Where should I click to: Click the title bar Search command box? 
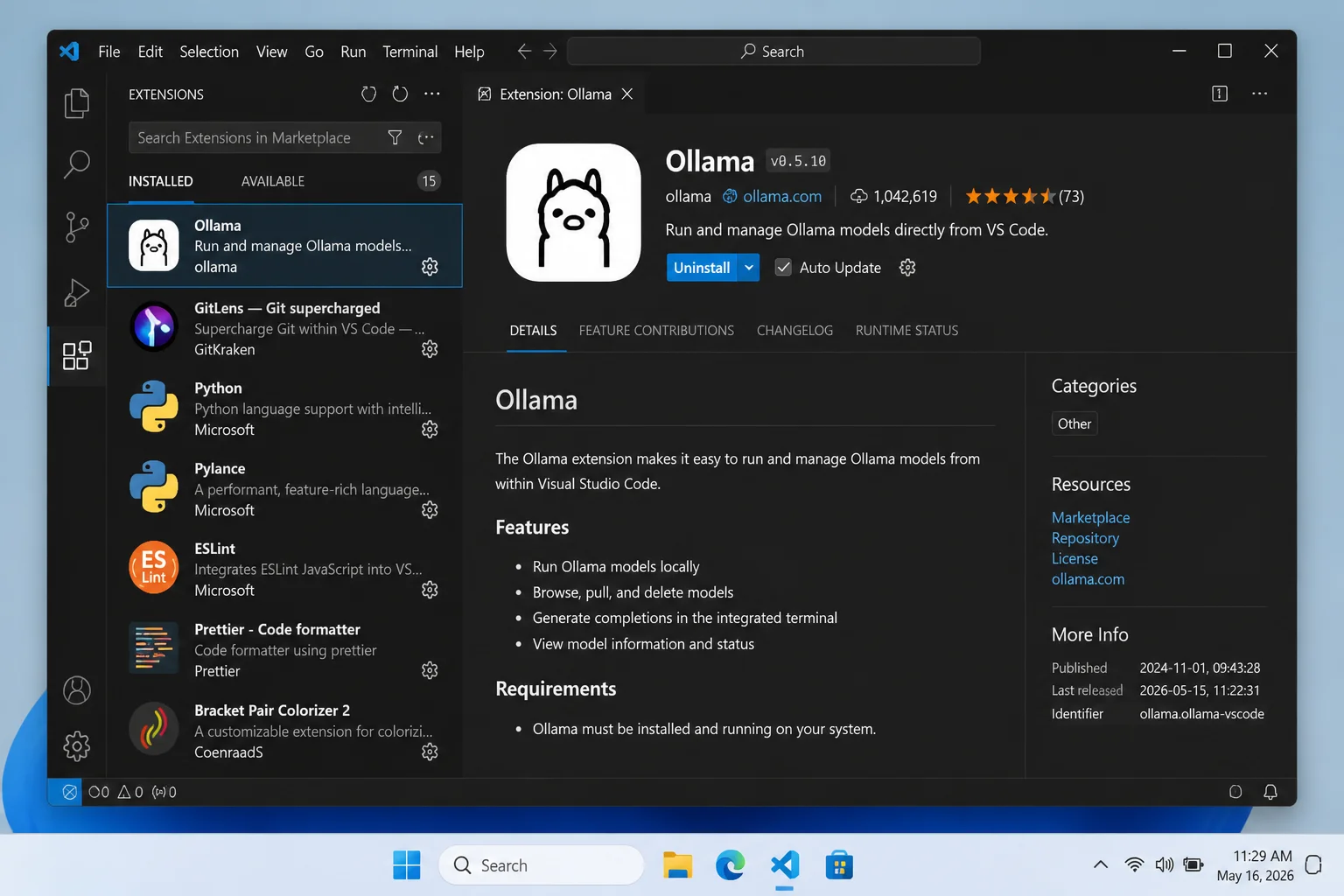(x=773, y=52)
